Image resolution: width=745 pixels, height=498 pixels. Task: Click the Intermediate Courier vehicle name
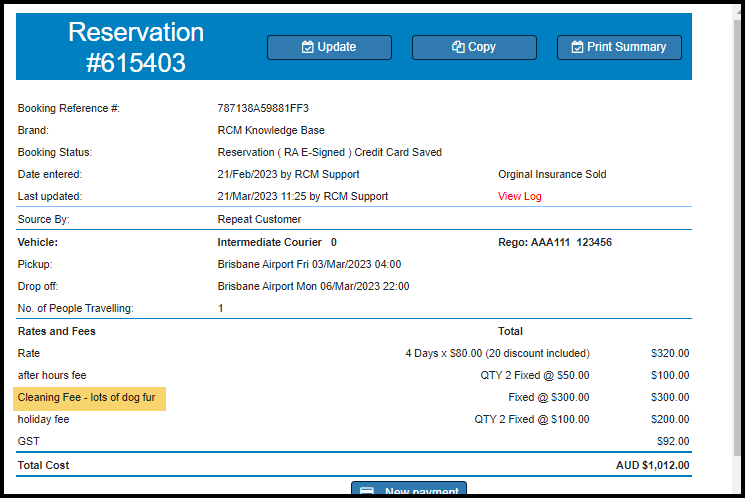point(269,242)
